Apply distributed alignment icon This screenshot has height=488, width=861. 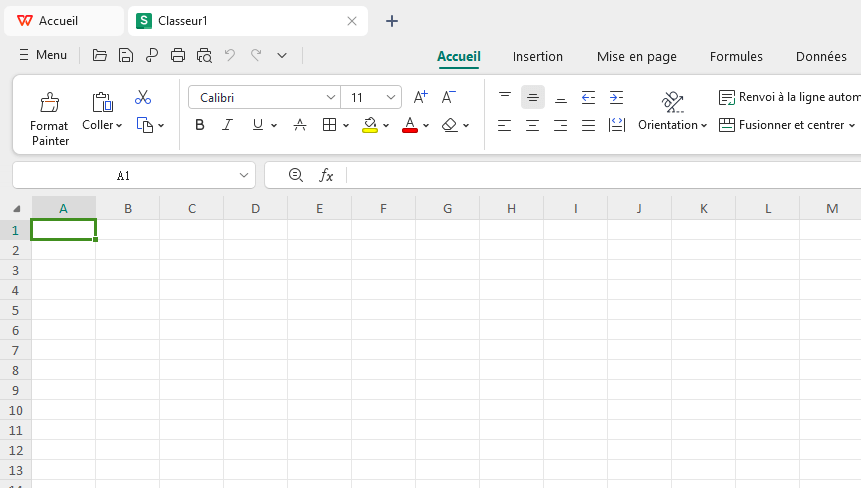pos(617,125)
